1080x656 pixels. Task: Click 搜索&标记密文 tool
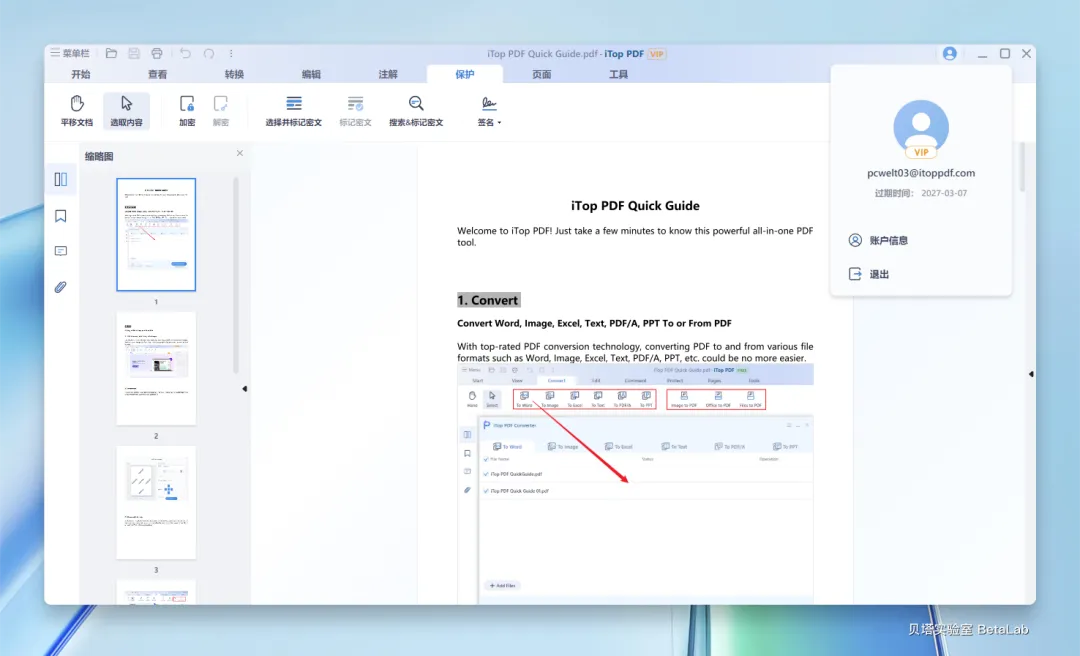[416, 111]
